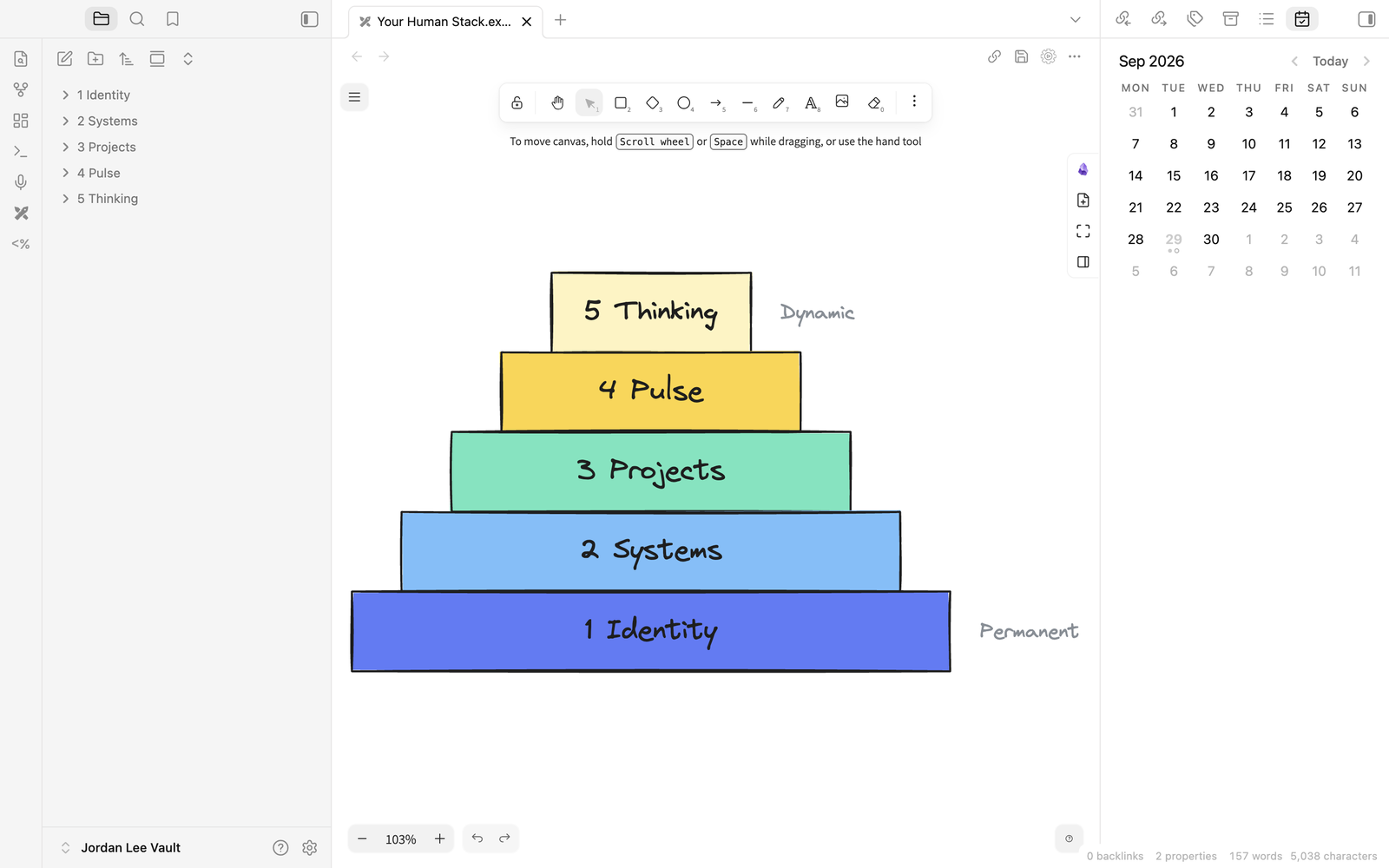1389x868 pixels.
Task: Choose the Selection arrow tool
Action: tap(589, 102)
